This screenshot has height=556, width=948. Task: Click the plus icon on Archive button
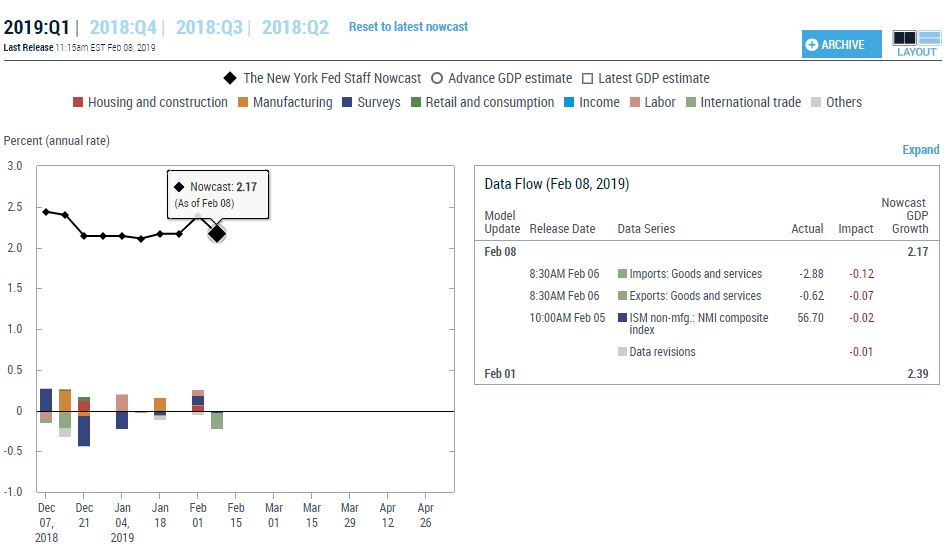coord(812,45)
